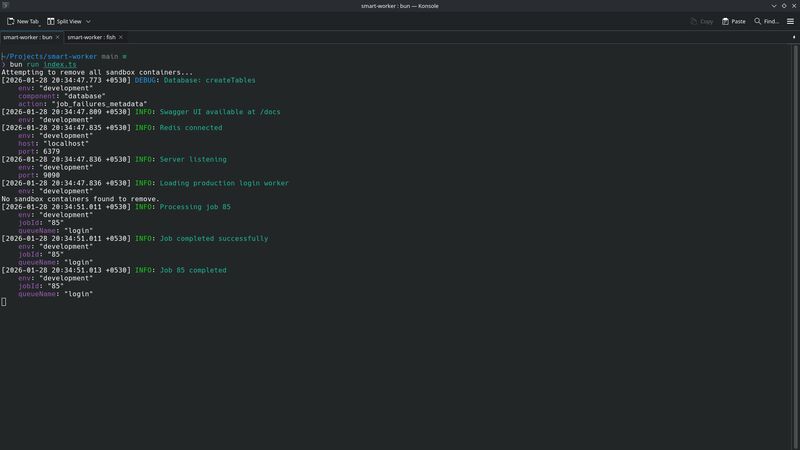This screenshot has height=450, width=800.
Task: Click the ~/Projects/smart-worker path text
Action: (49, 57)
